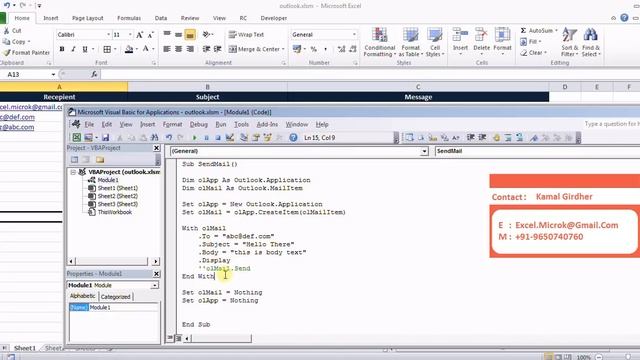
Task: Toggle Italic formatting in Excel ribbon
Action: tap(73, 49)
